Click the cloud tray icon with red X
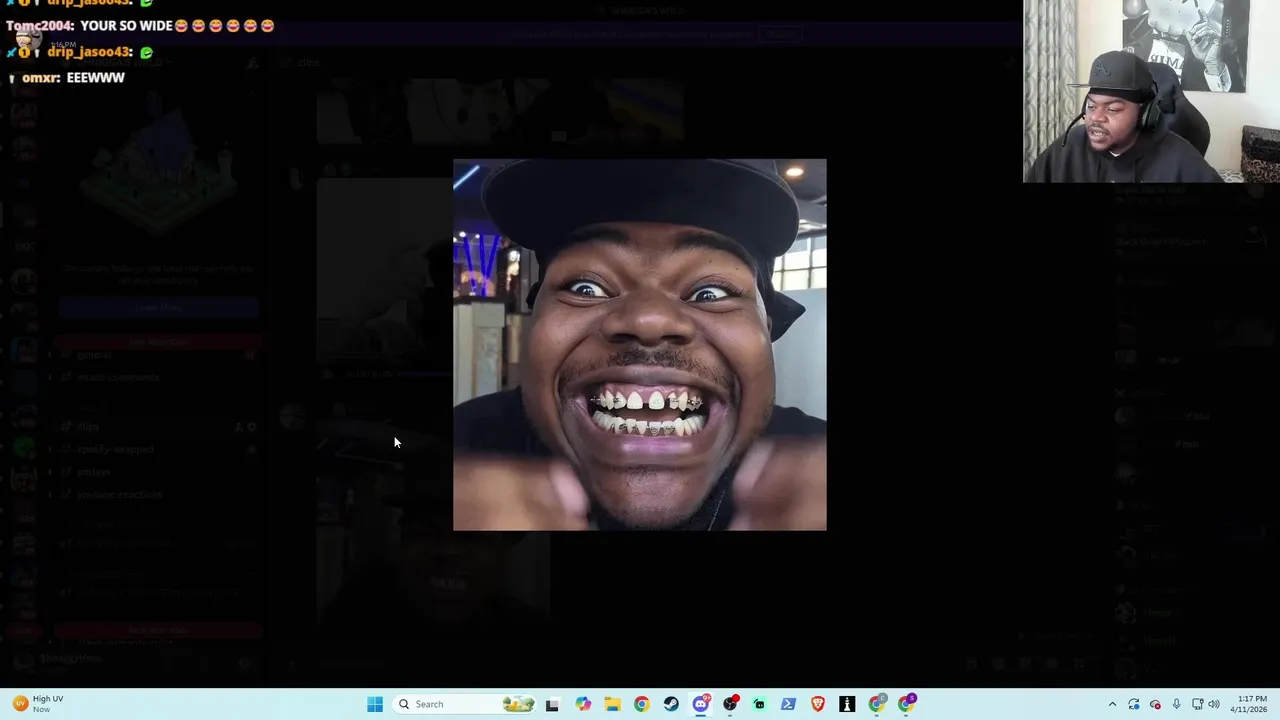Viewport: 1280px width, 720px height. tap(1155, 704)
